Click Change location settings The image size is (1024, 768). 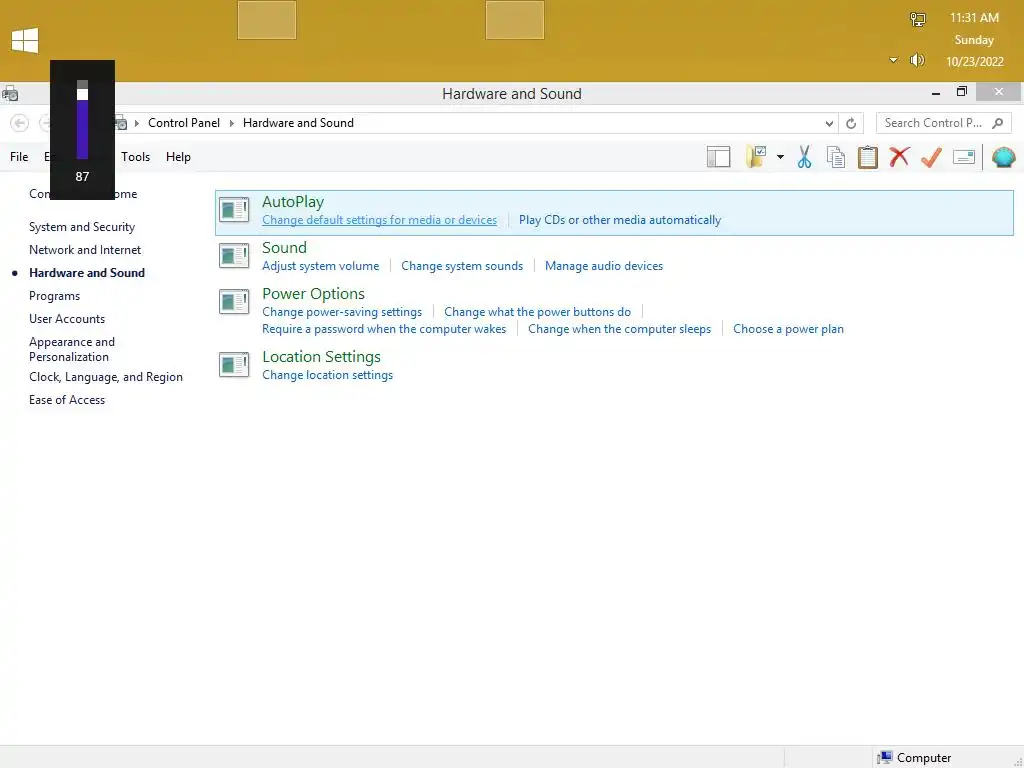(x=327, y=375)
